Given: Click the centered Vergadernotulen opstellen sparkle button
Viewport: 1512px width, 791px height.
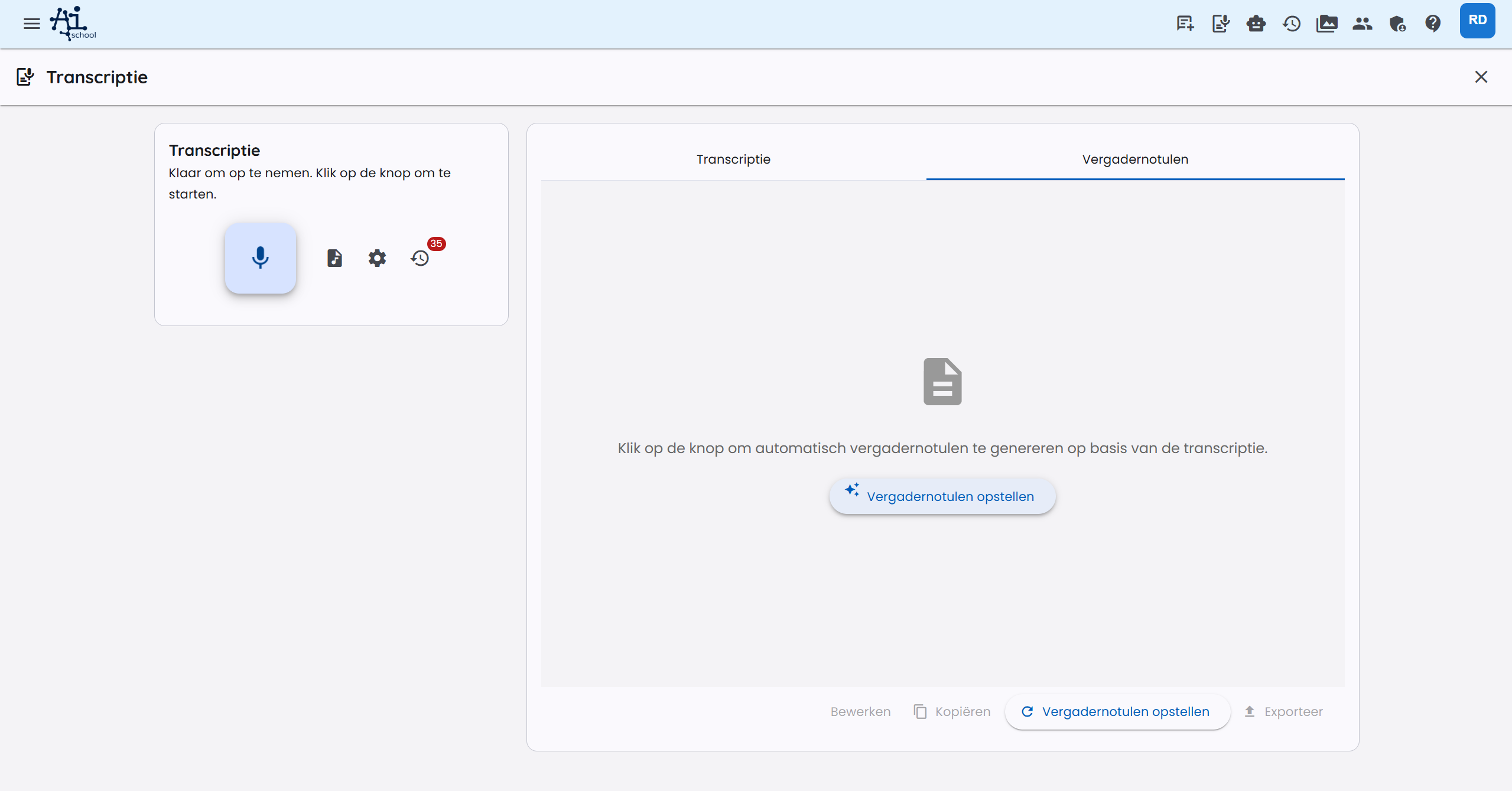Looking at the screenshot, I should click(x=942, y=496).
